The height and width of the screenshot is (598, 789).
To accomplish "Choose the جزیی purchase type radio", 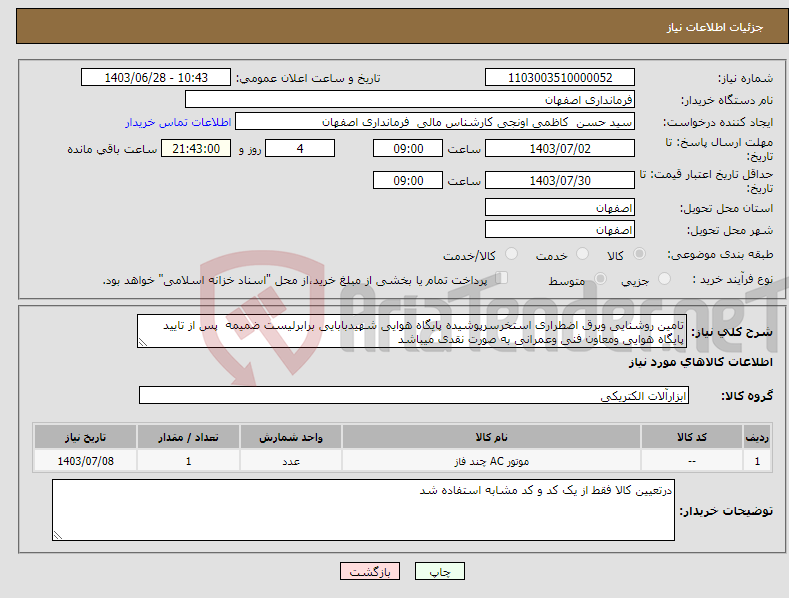I will [x=664, y=278].
